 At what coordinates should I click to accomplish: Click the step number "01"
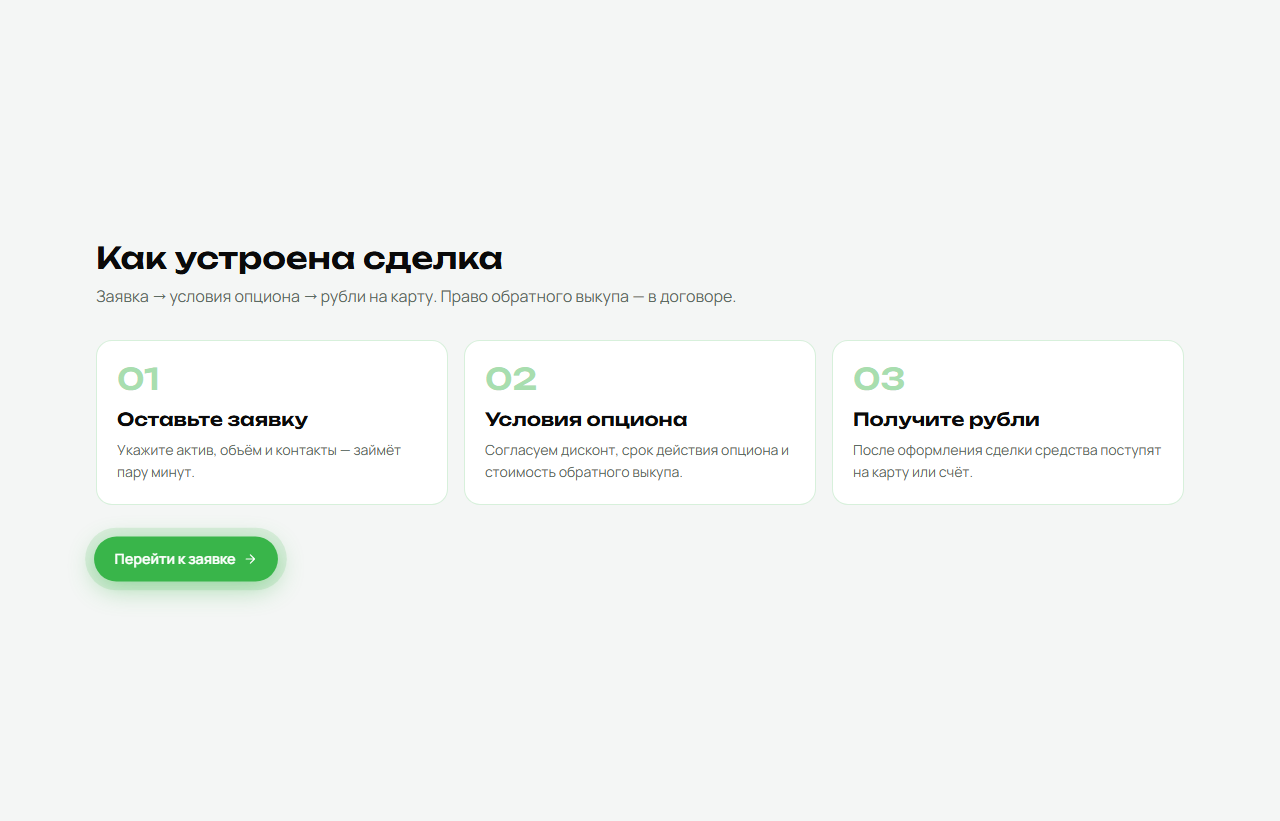pyautogui.click(x=138, y=379)
